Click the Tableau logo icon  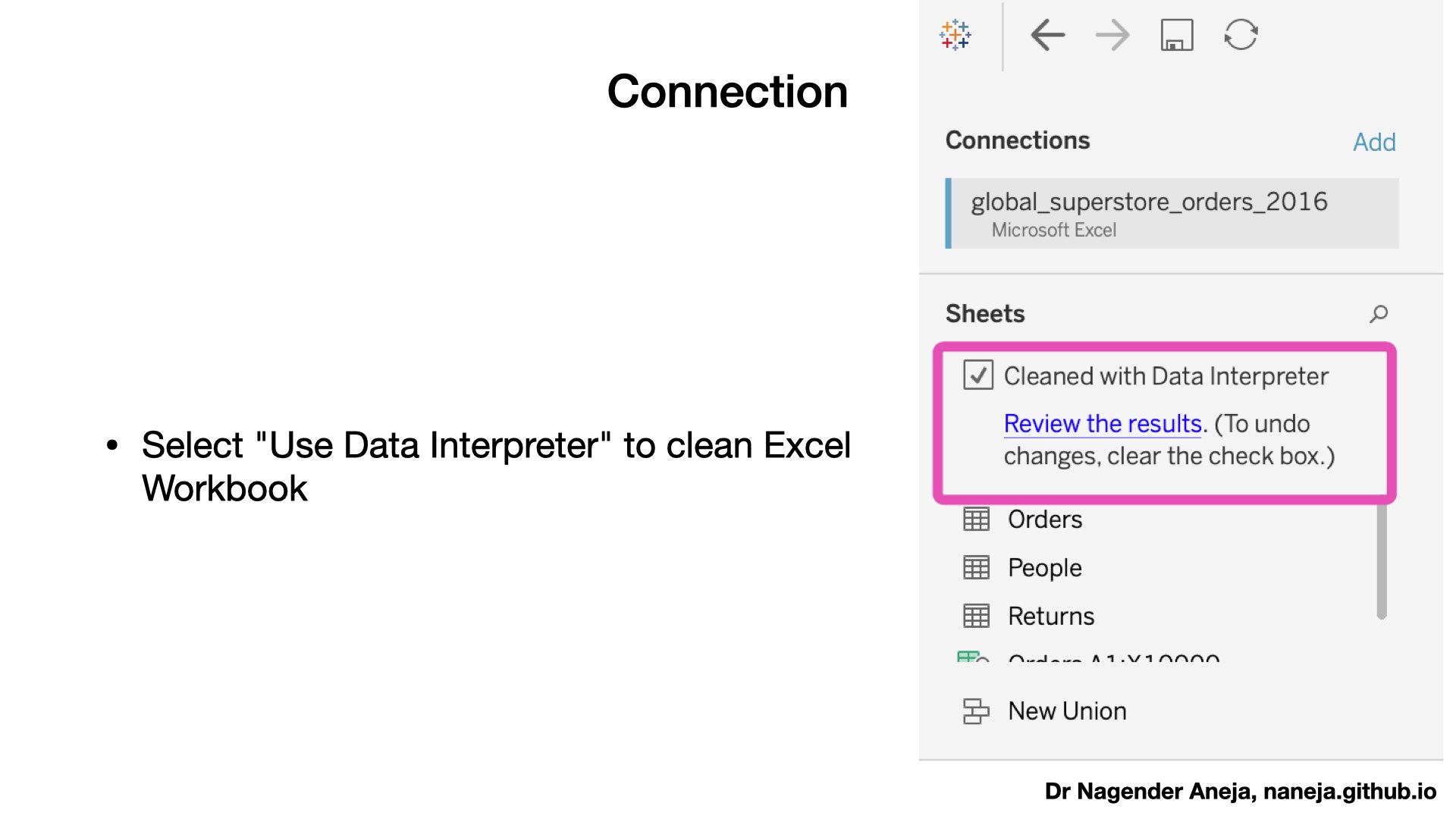pyautogui.click(x=955, y=35)
